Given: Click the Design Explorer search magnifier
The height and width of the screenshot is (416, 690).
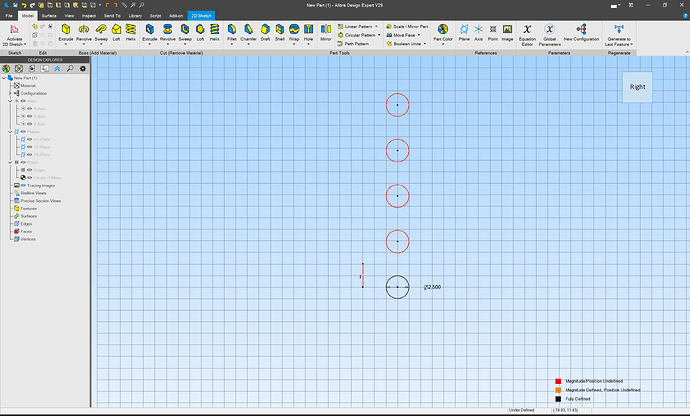Looking at the screenshot, I should 70,69.
